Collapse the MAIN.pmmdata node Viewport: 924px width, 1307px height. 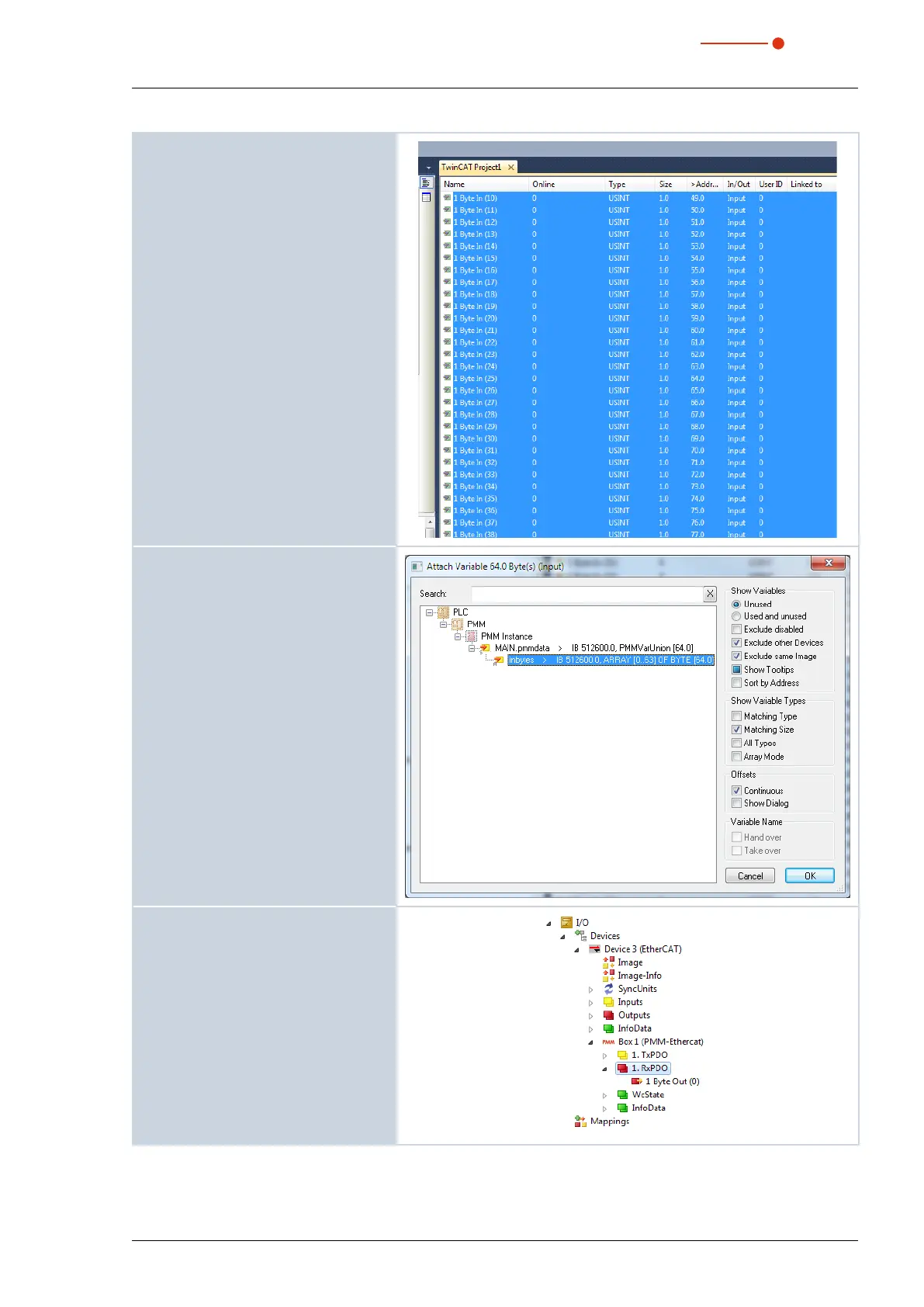471,648
